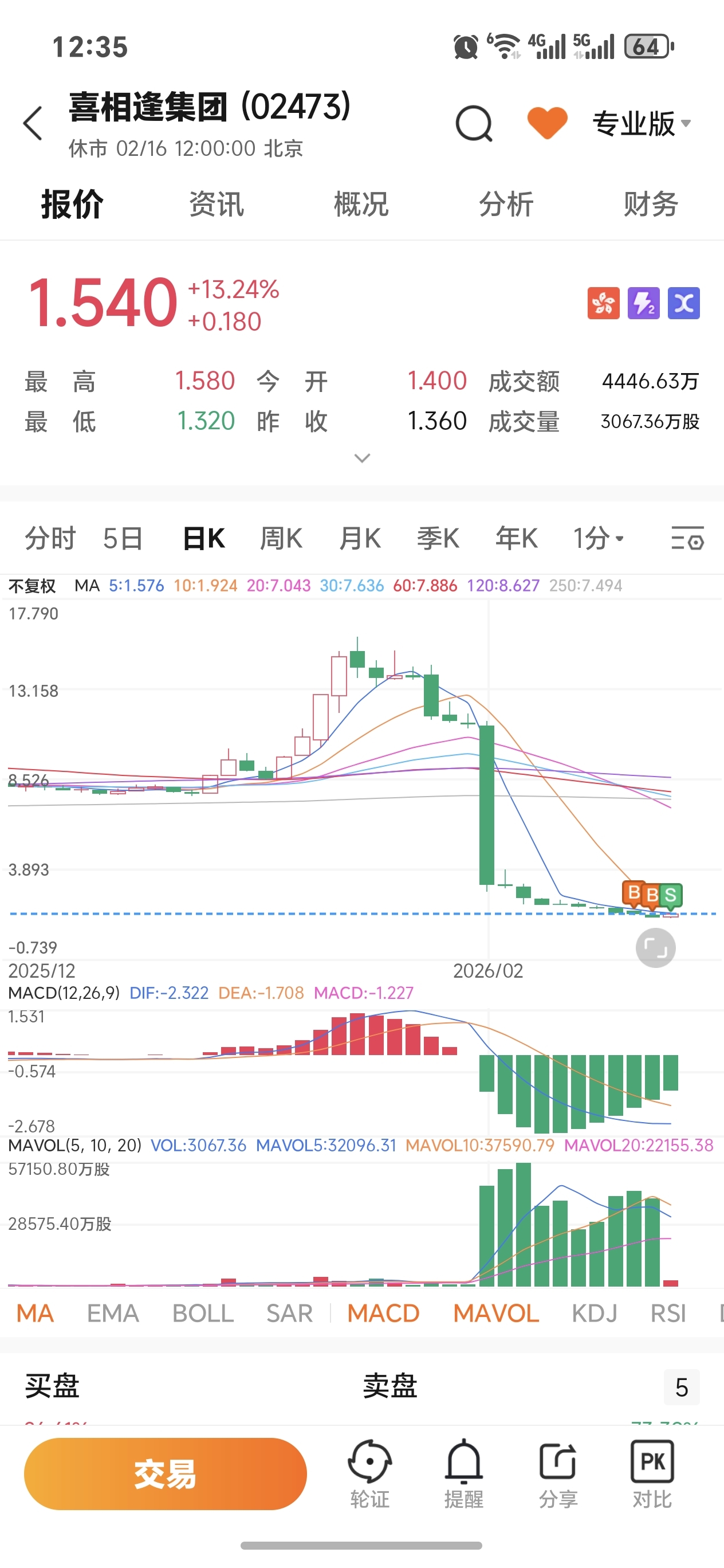
Task: Tap the MACD(12,26,9) indicator label
Action: click(x=64, y=993)
